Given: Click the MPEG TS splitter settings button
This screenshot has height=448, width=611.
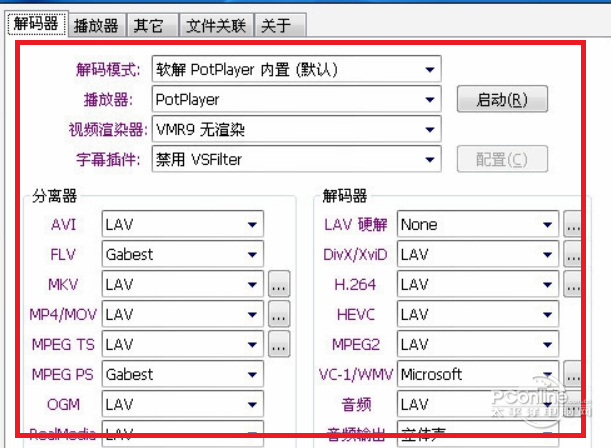Looking at the screenshot, I should (279, 344).
